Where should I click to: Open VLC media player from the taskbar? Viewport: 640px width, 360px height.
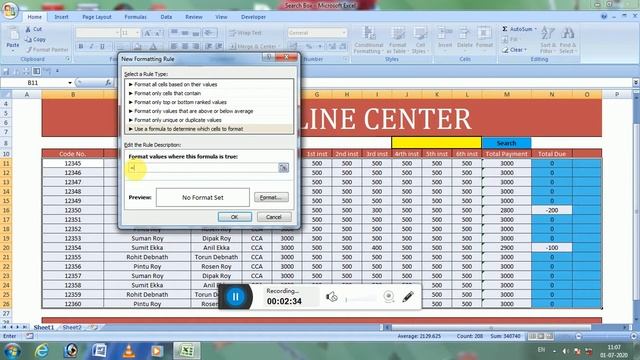tap(129, 350)
